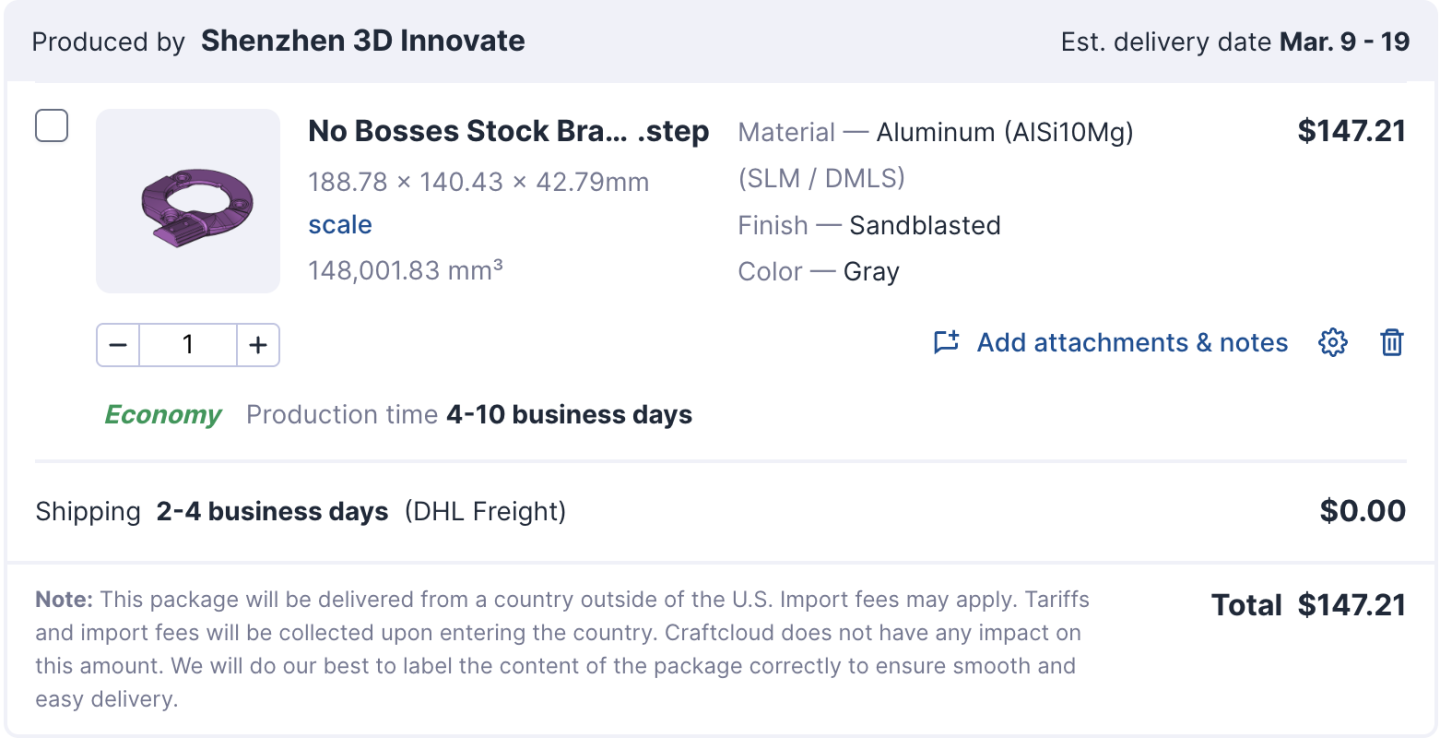The width and height of the screenshot is (1440, 738).
Task: Click the Economy production label
Action: point(163,415)
